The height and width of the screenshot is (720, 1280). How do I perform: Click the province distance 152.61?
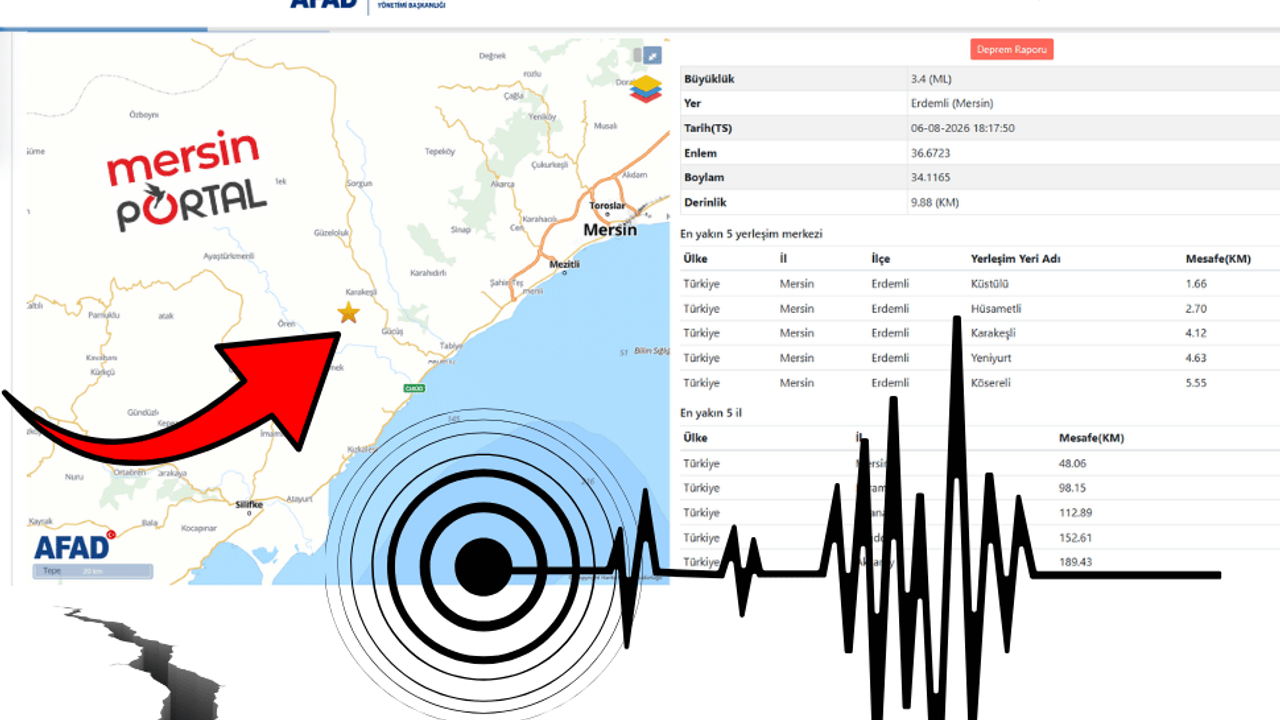pos(1075,538)
